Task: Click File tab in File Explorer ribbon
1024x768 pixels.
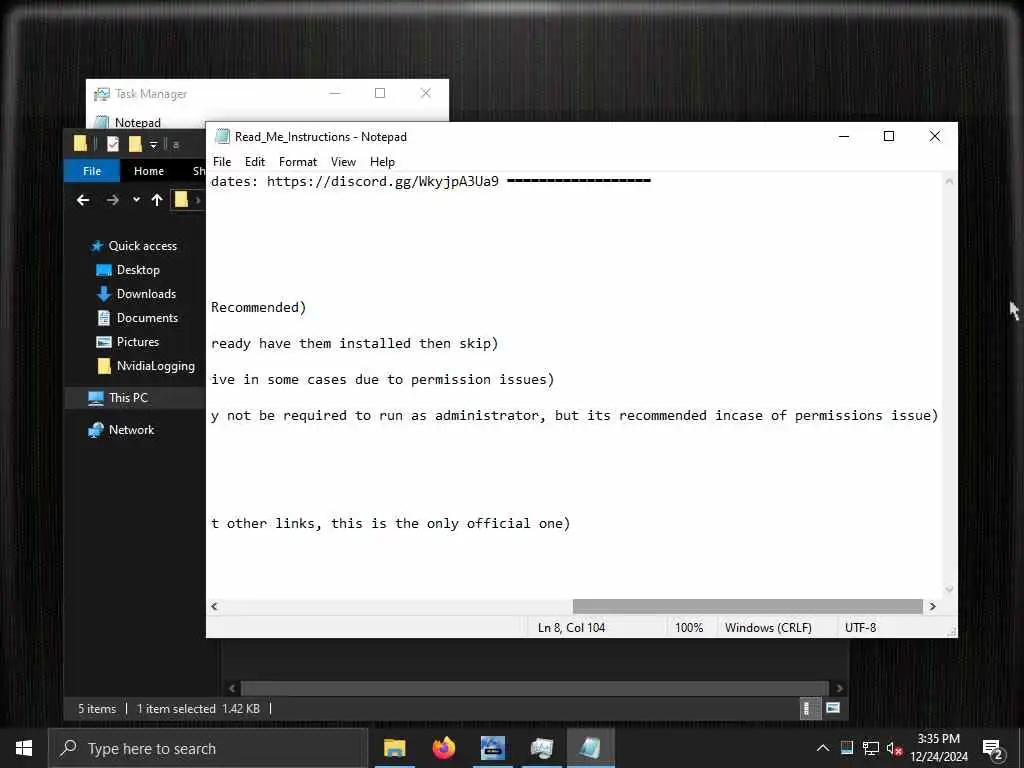Action: click(92, 171)
